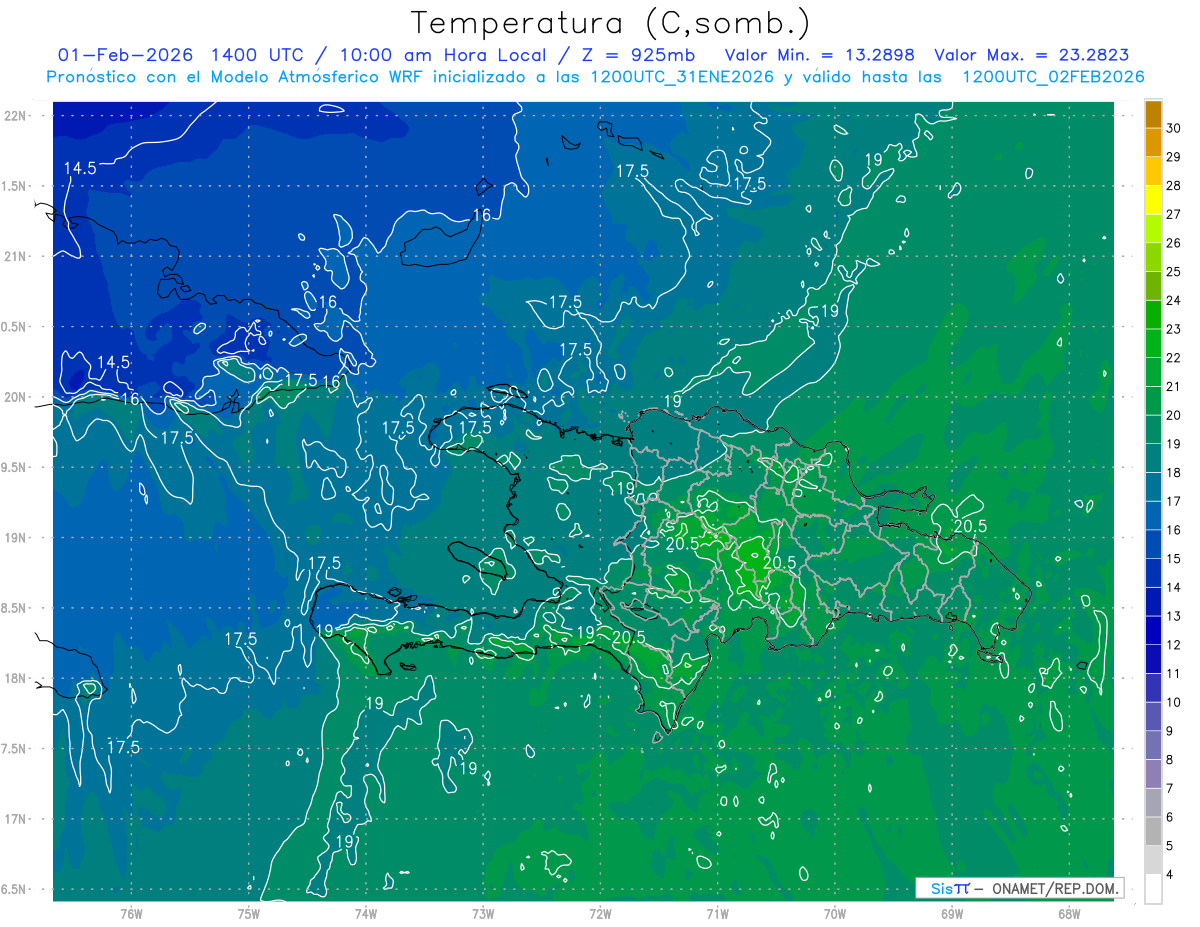Click the '76W' longitude axis label
Screen dimensions: 1200x927
click(x=131, y=913)
